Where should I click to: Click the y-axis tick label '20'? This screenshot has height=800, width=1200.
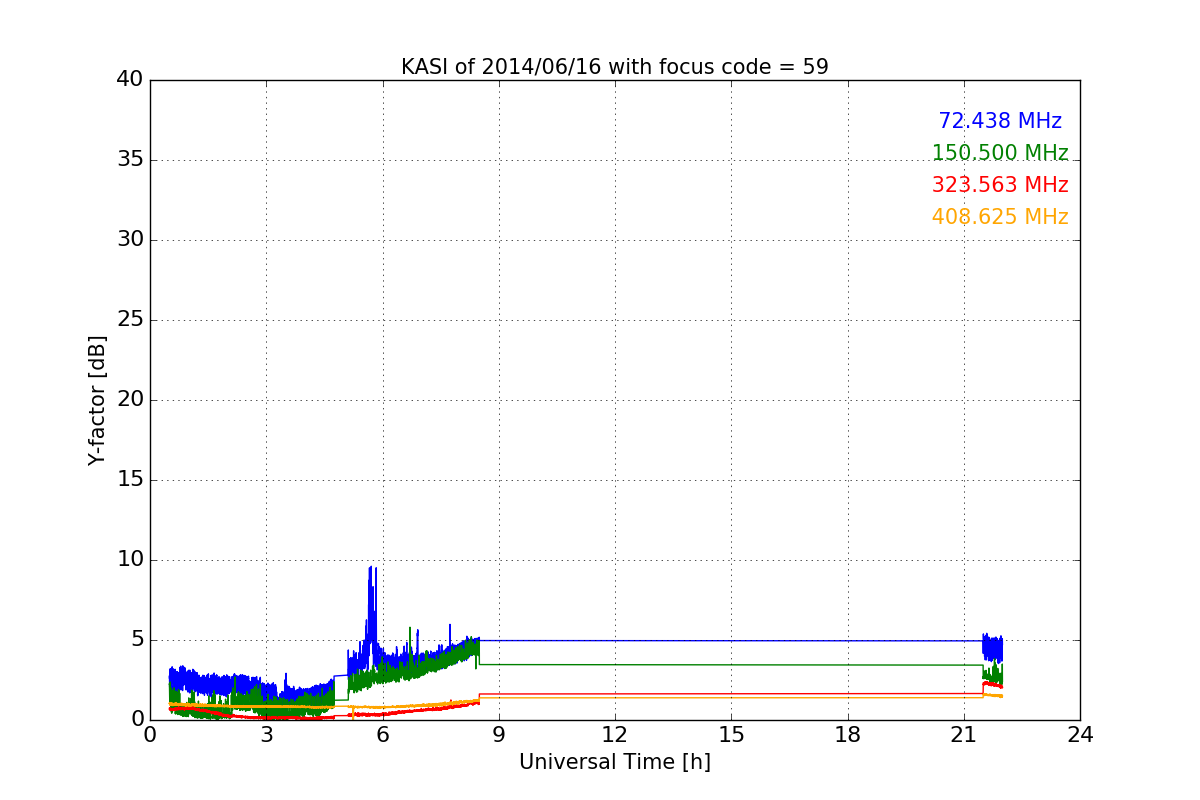(130, 400)
